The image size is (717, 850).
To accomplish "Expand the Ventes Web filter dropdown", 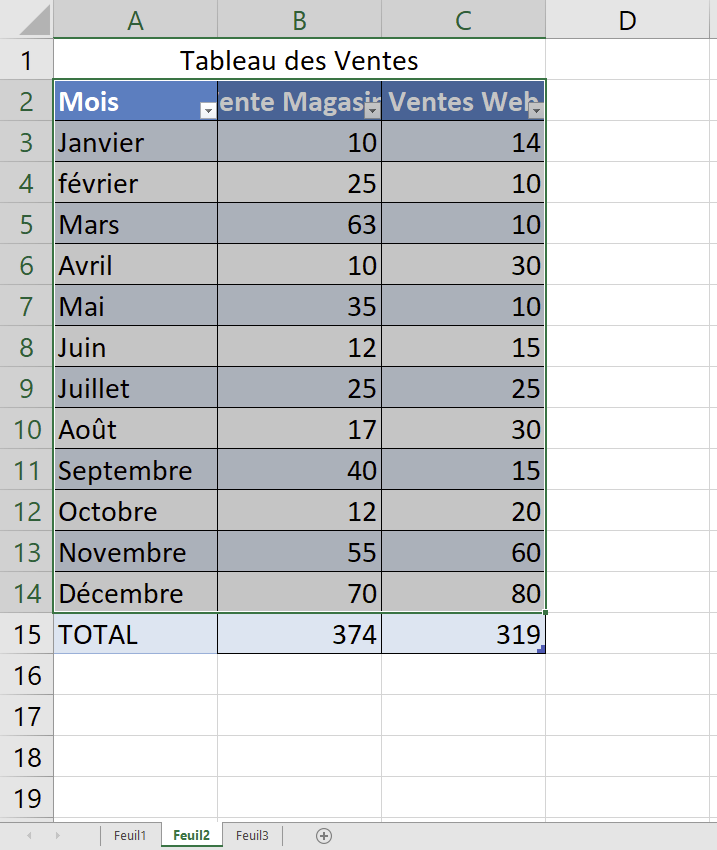I will pos(536,111).
